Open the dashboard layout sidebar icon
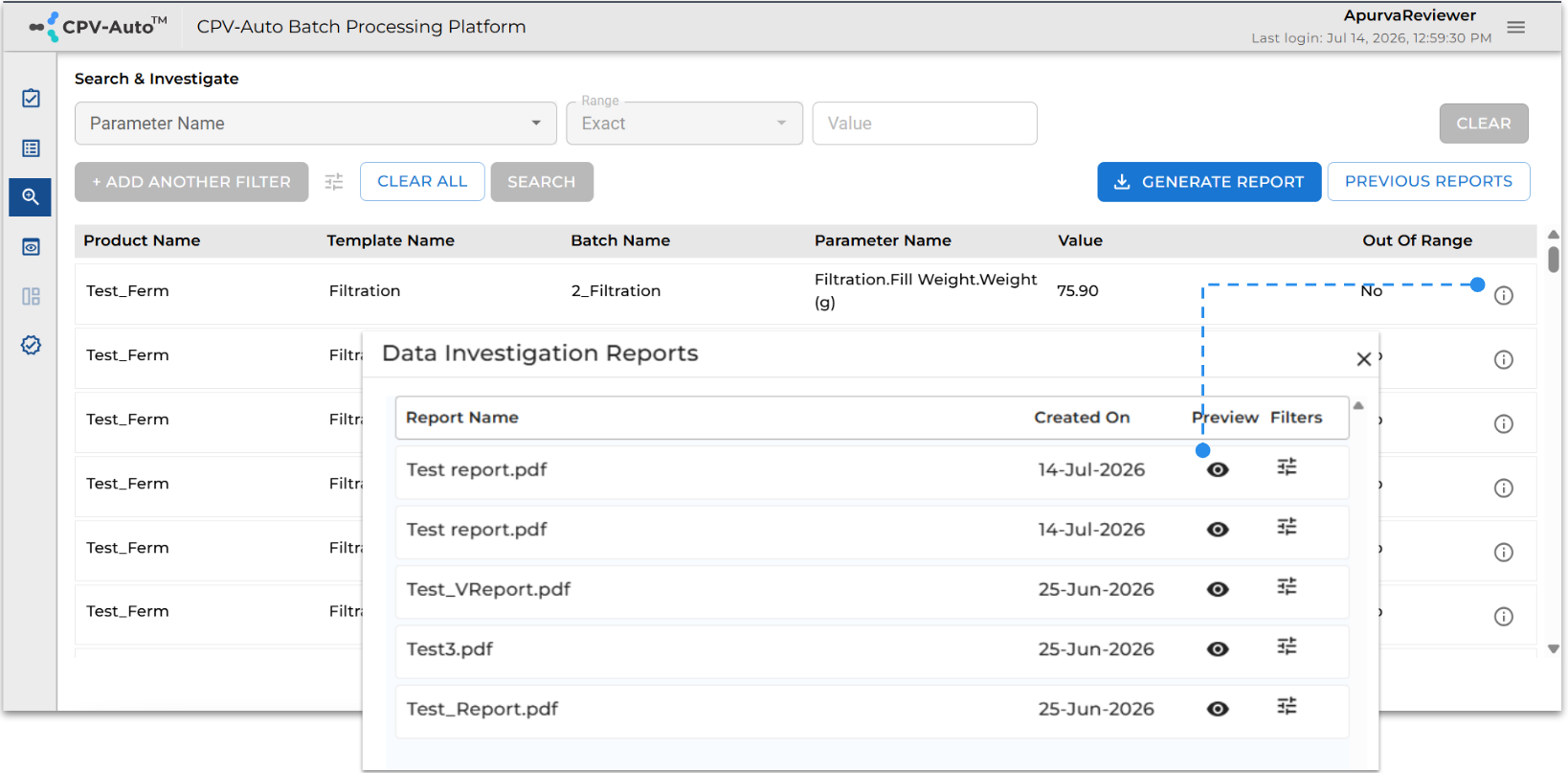 point(31,297)
